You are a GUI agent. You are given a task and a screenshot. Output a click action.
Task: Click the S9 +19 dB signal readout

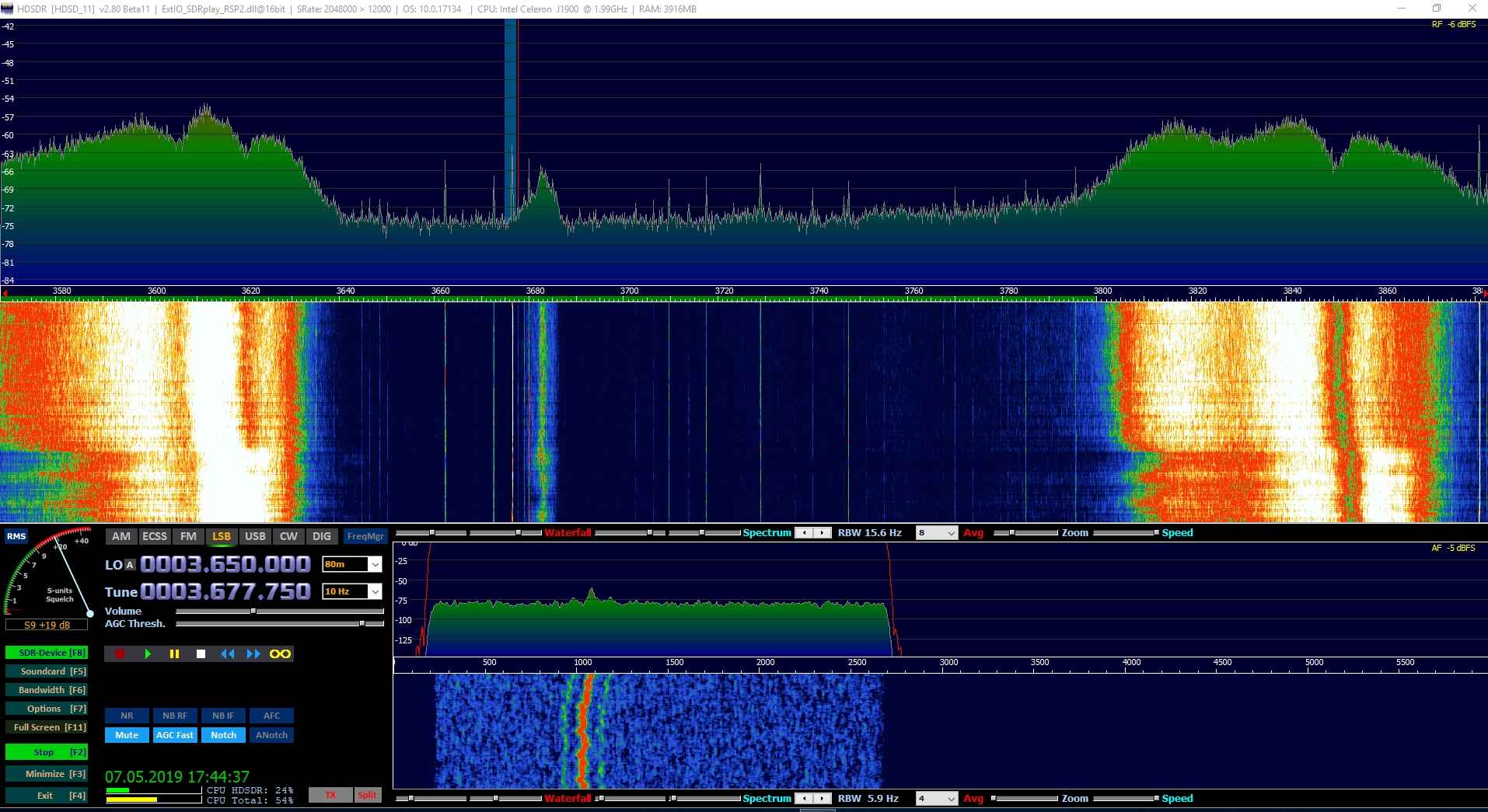[47, 625]
